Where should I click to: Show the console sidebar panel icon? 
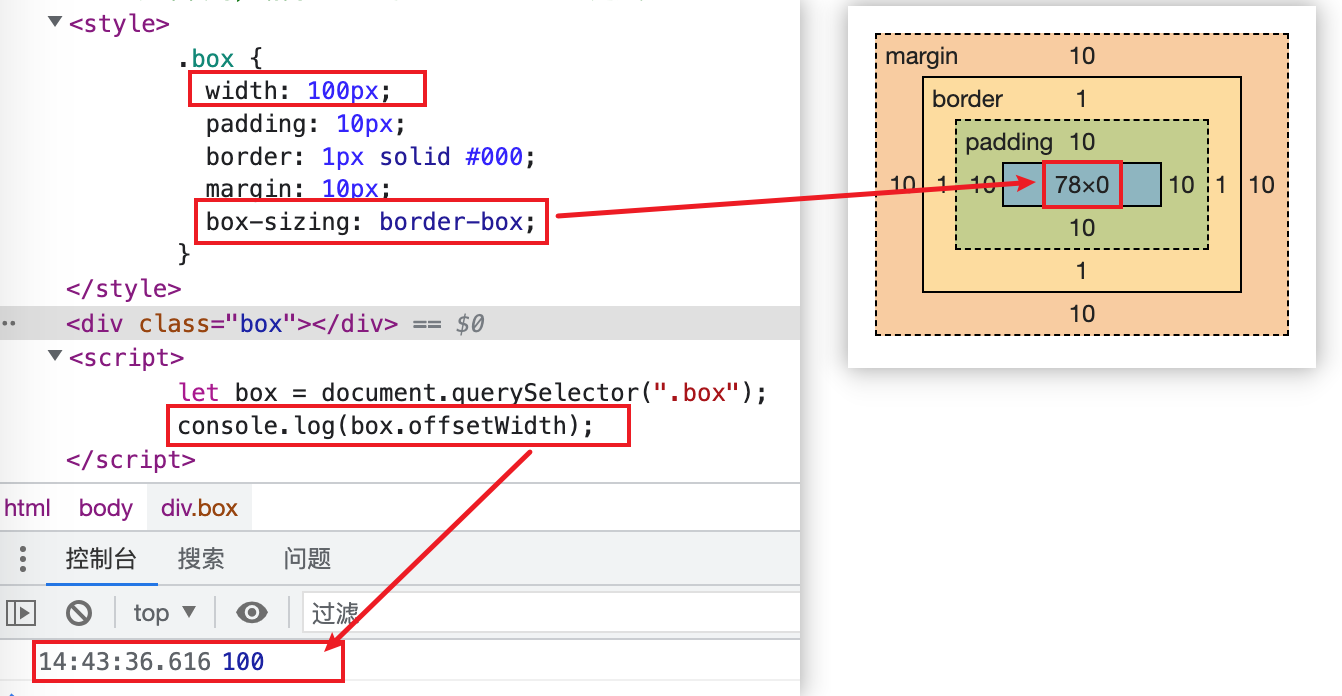tap(21, 612)
